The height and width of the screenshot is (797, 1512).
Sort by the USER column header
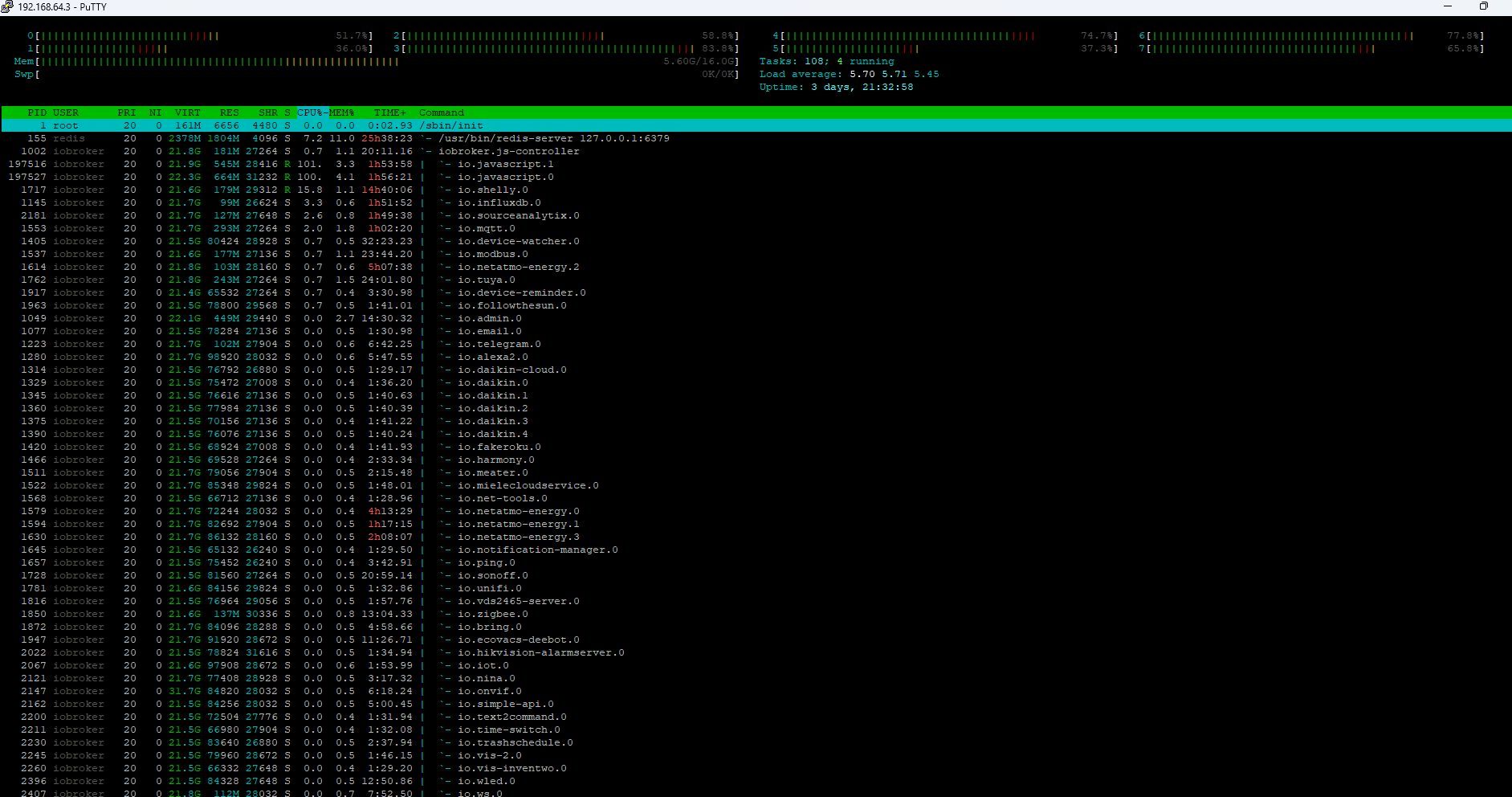(x=66, y=112)
